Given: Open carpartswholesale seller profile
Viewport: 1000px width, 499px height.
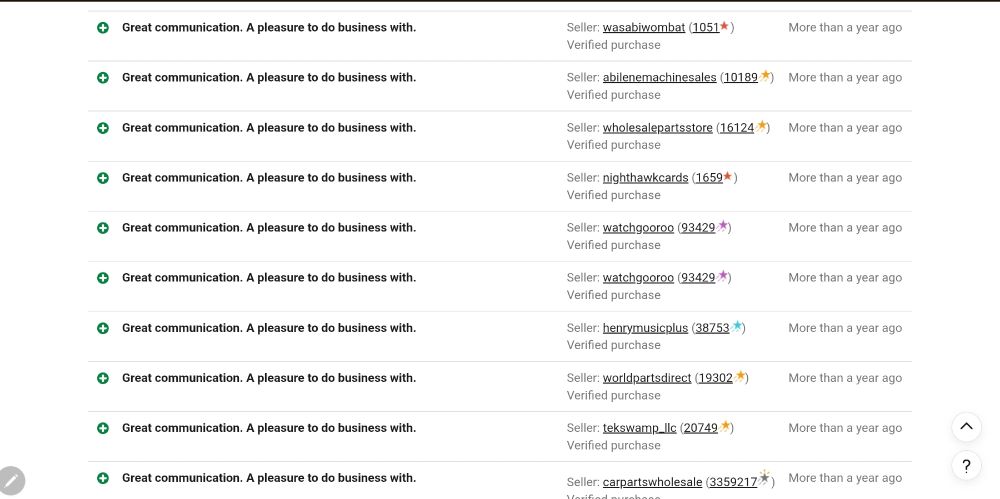Looking at the screenshot, I should point(652,482).
